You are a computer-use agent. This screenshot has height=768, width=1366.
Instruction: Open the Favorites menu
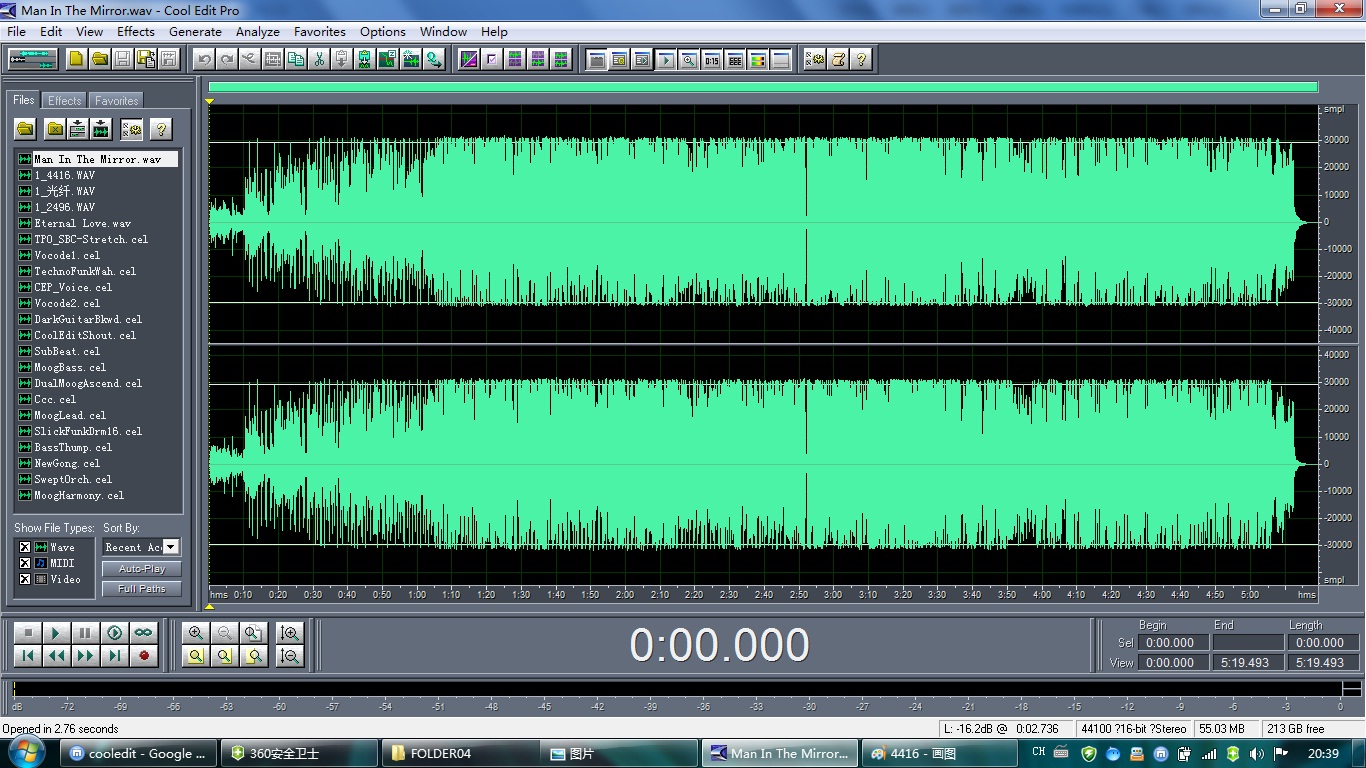coord(320,32)
